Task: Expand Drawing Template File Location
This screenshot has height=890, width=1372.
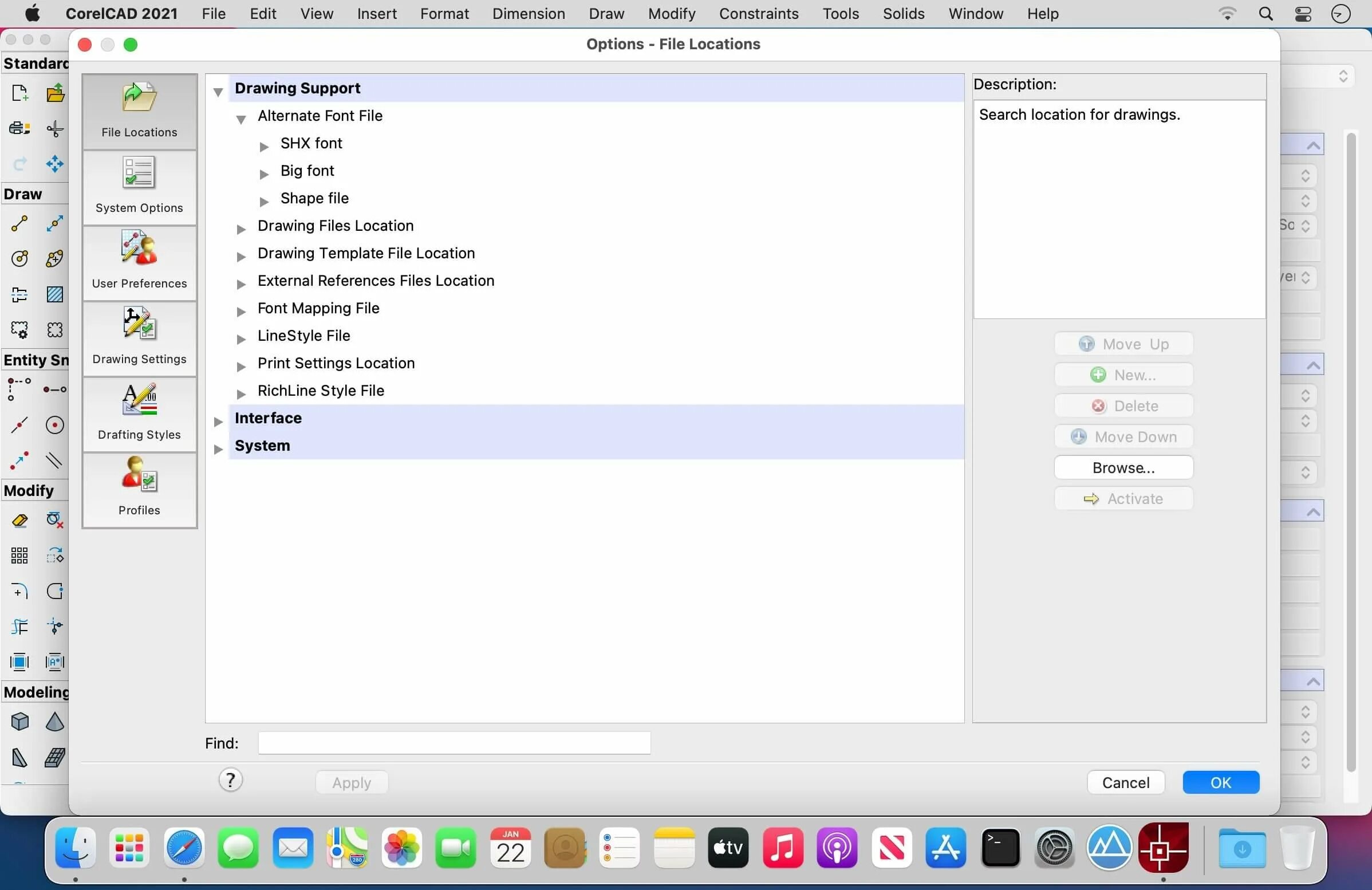Action: tap(241, 257)
